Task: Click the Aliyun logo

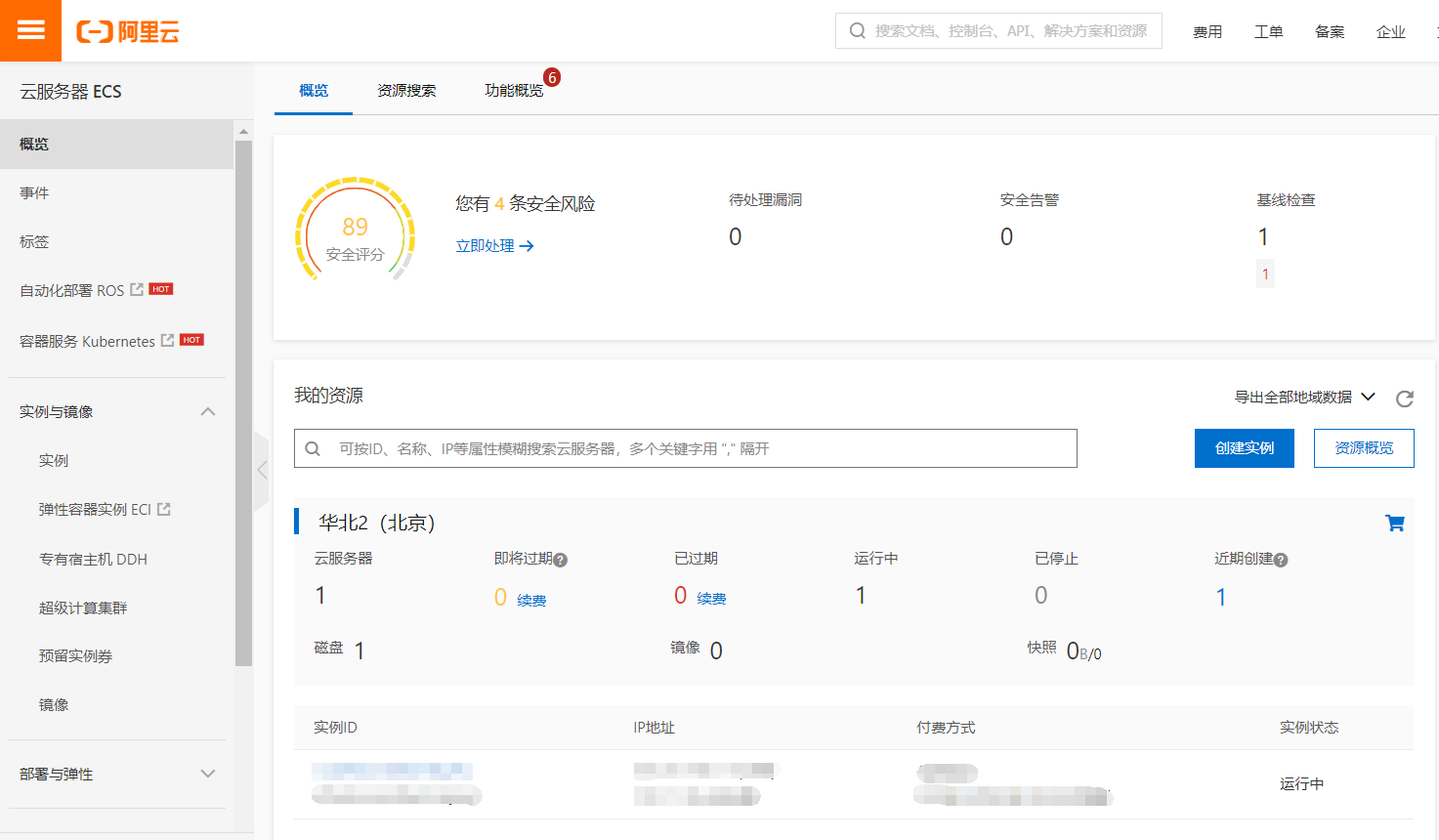Action: click(x=128, y=31)
